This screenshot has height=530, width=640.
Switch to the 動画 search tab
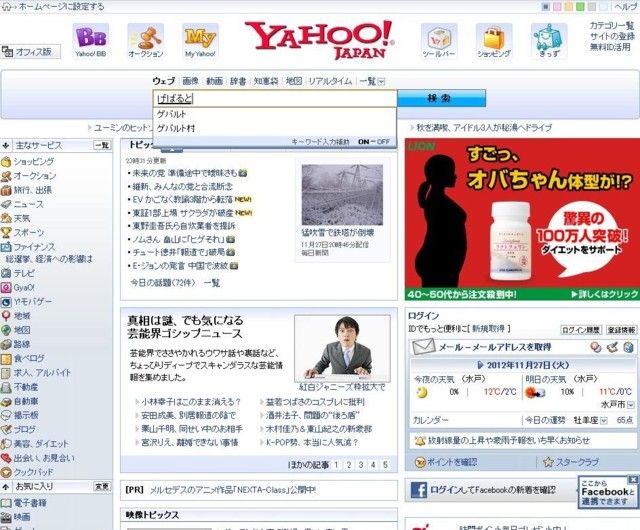pos(214,81)
